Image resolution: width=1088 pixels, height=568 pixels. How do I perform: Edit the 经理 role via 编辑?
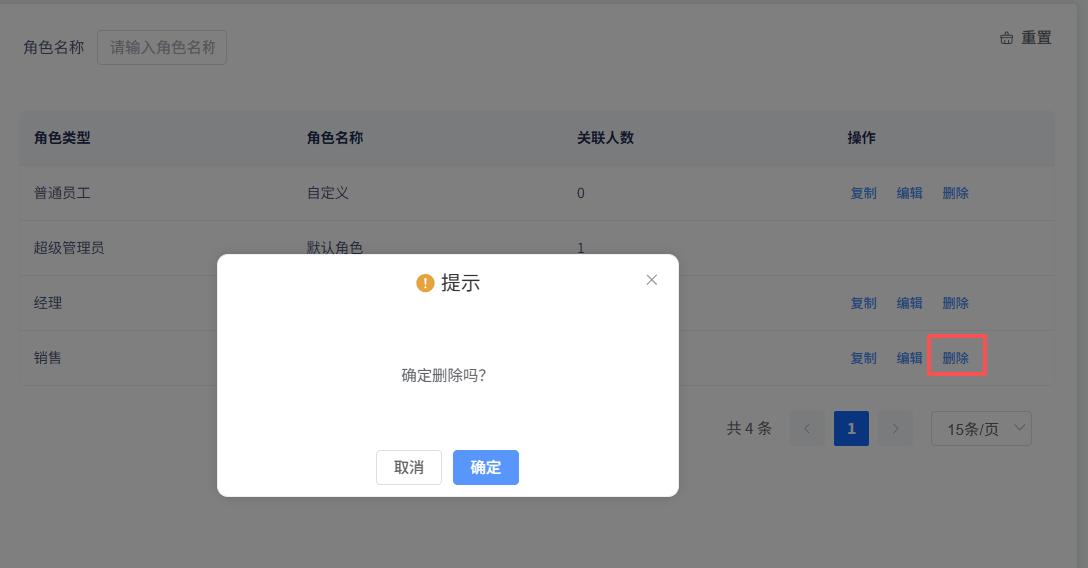coord(909,303)
